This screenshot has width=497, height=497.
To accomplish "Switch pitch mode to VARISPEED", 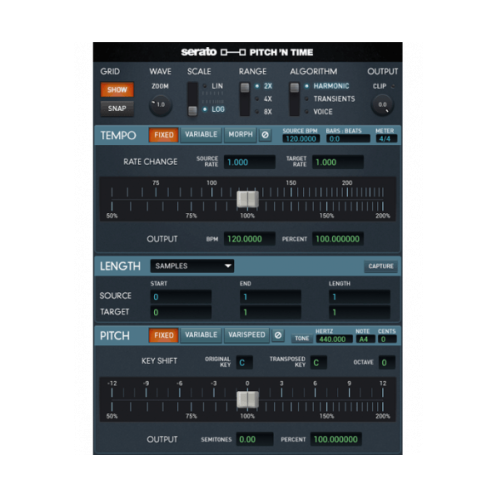I will (247, 335).
